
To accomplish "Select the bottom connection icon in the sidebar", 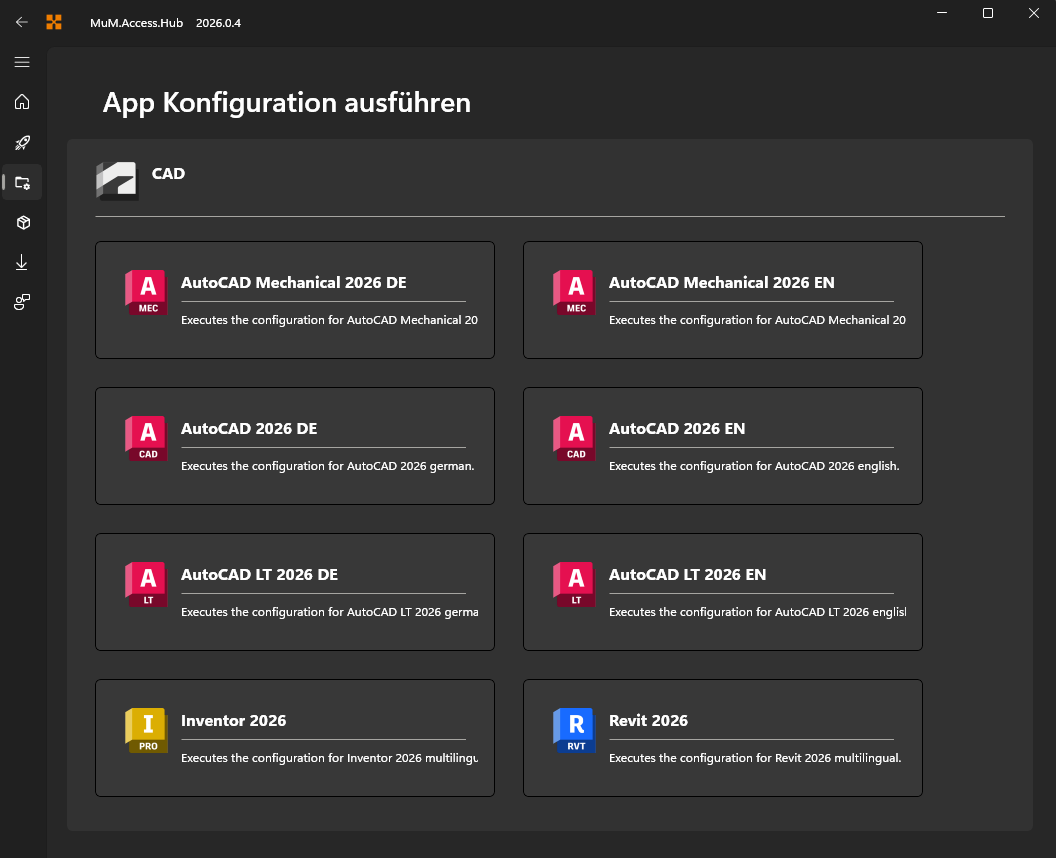I will 21,301.
